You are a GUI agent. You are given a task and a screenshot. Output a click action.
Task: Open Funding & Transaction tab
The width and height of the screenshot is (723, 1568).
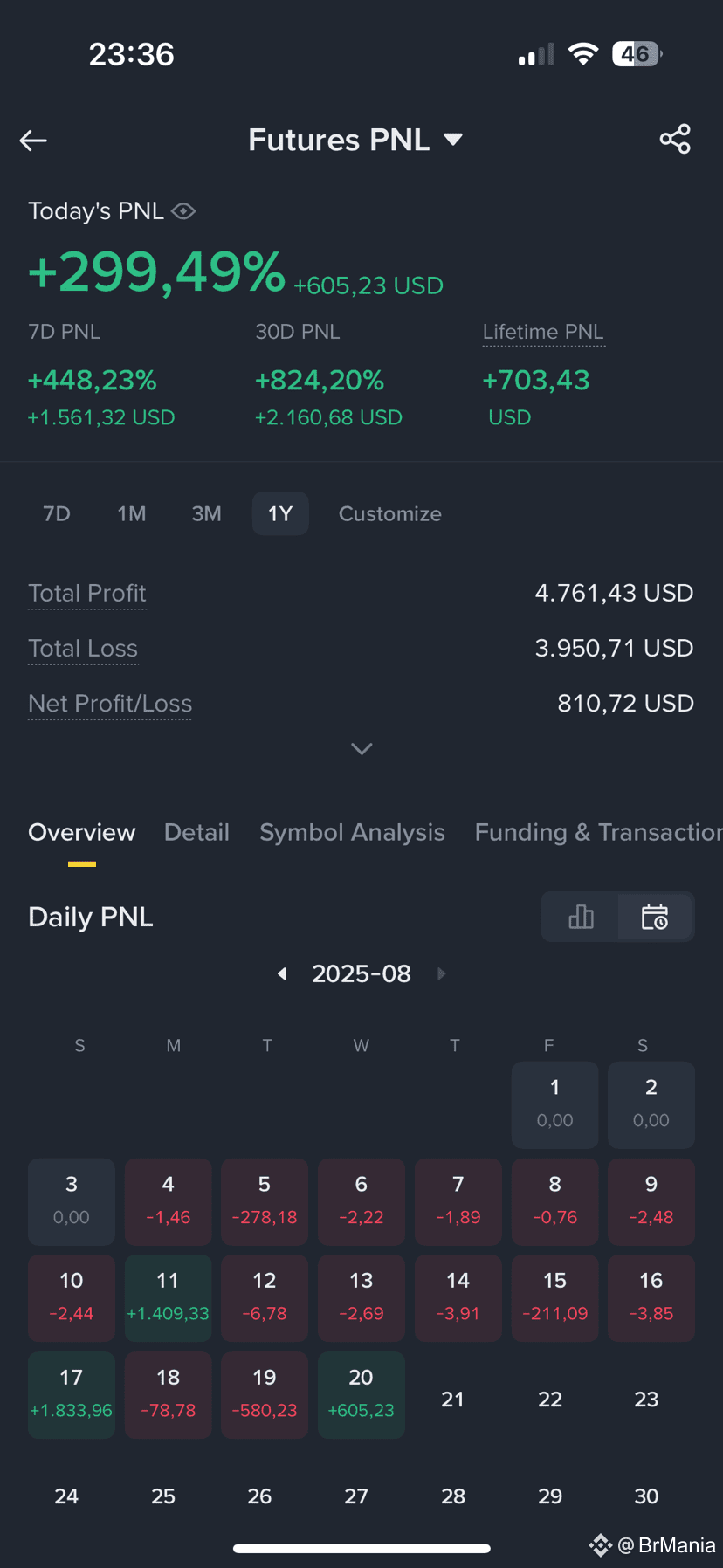599,832
